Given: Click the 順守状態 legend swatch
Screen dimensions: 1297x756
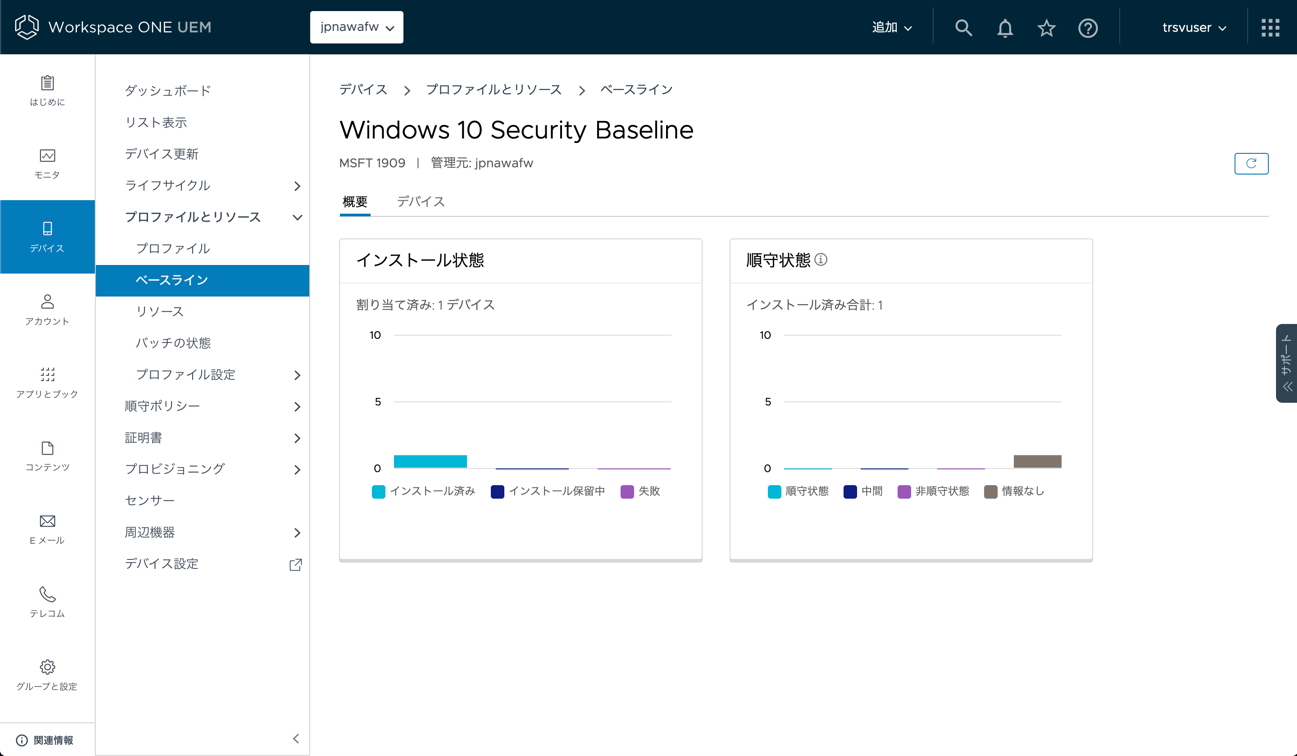Looking at the screenshot, I should [x=775, y=492].
